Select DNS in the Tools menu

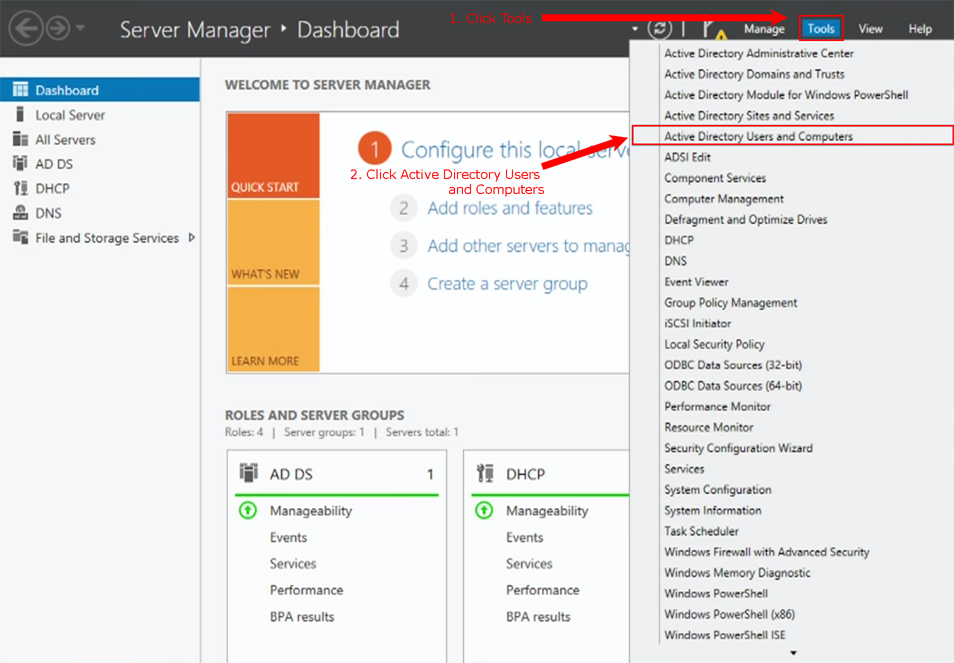pyautogui.click(x=675, y=261)
